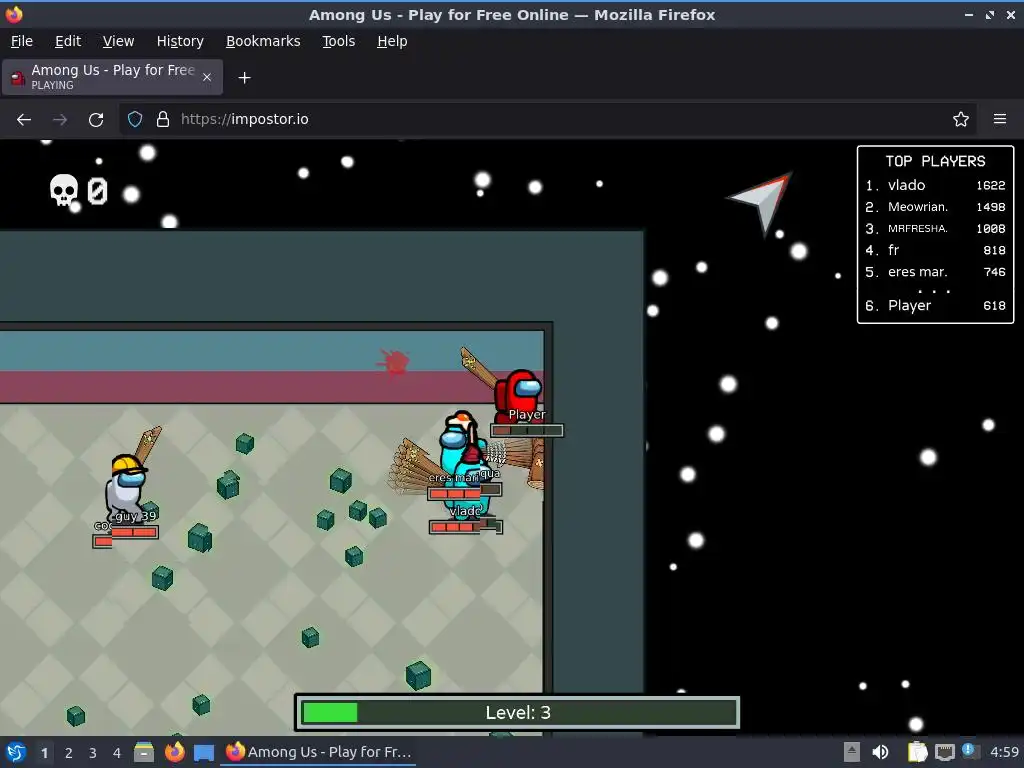Select the Among Us browser tab
The width and height of the screenshot is (1024, 768).
click(112, 77)
